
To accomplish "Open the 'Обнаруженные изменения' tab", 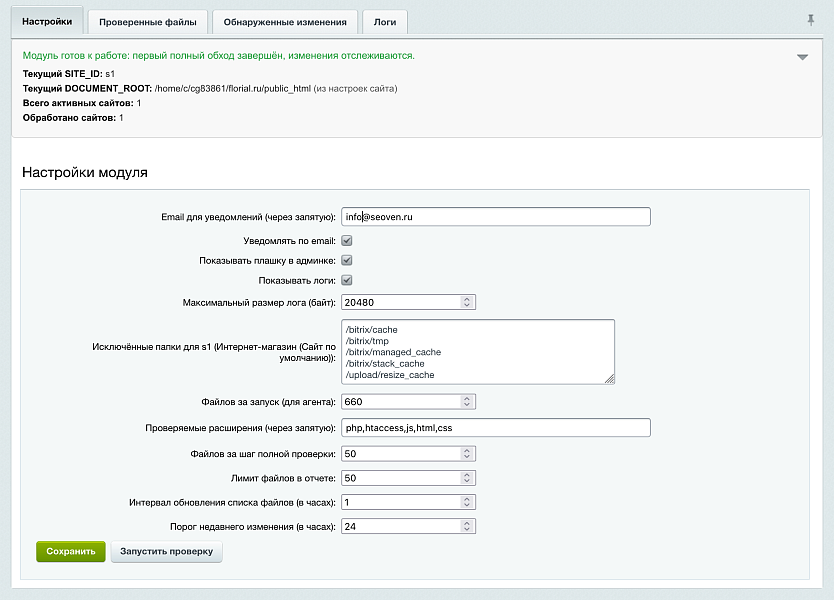I will (287, 20).
